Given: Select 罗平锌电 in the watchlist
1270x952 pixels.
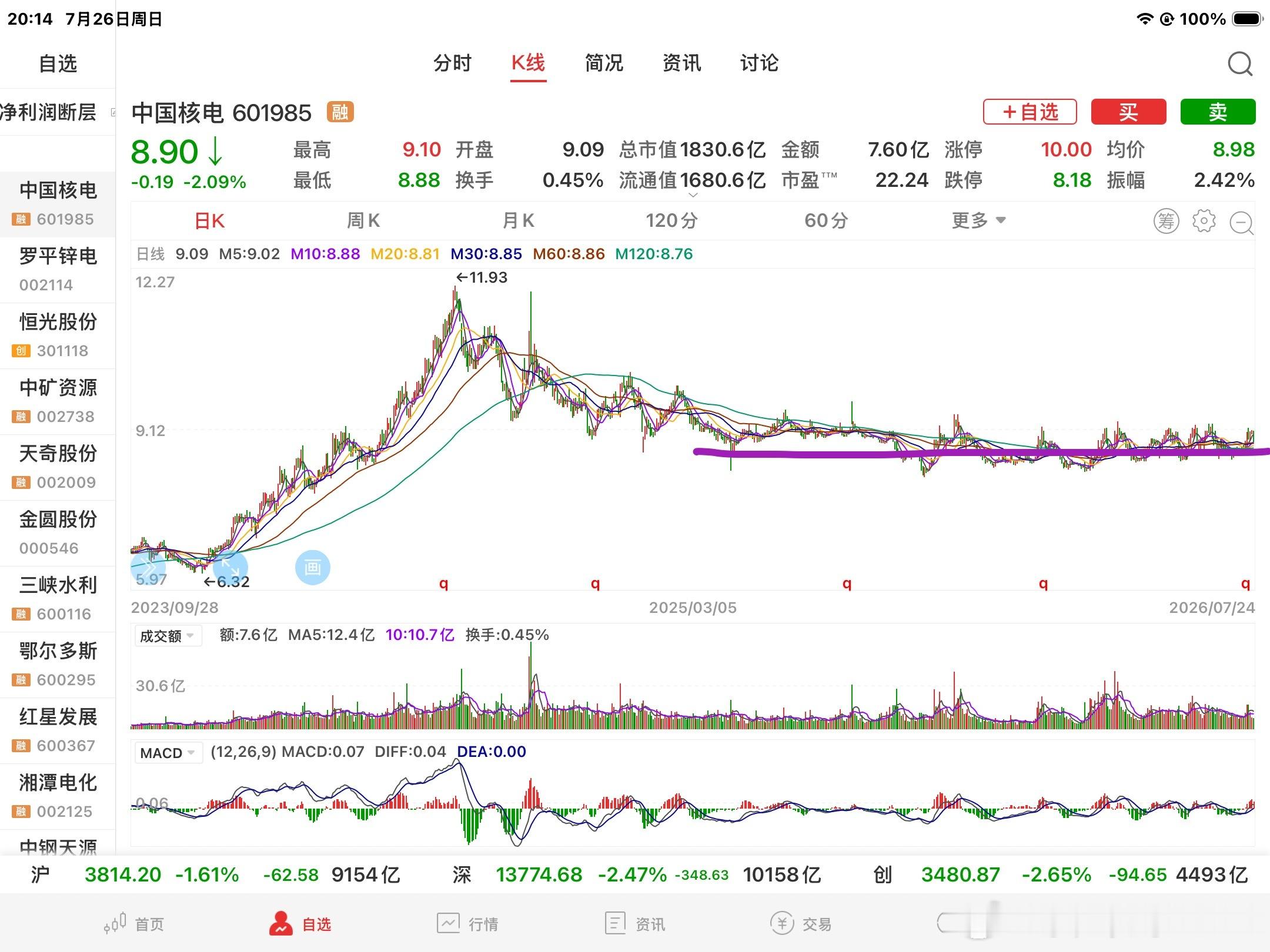Looking at the screenshot, I should (x=58, y=270).
